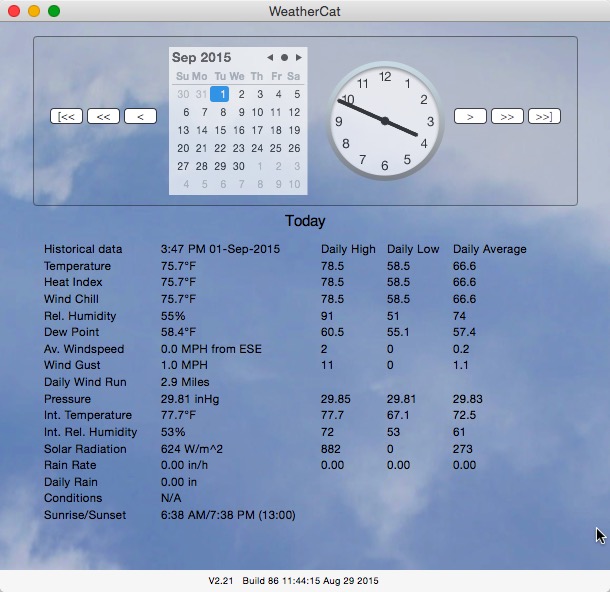
Task: Click the WeatherCat window title
Action: click(x=305, y=11)
